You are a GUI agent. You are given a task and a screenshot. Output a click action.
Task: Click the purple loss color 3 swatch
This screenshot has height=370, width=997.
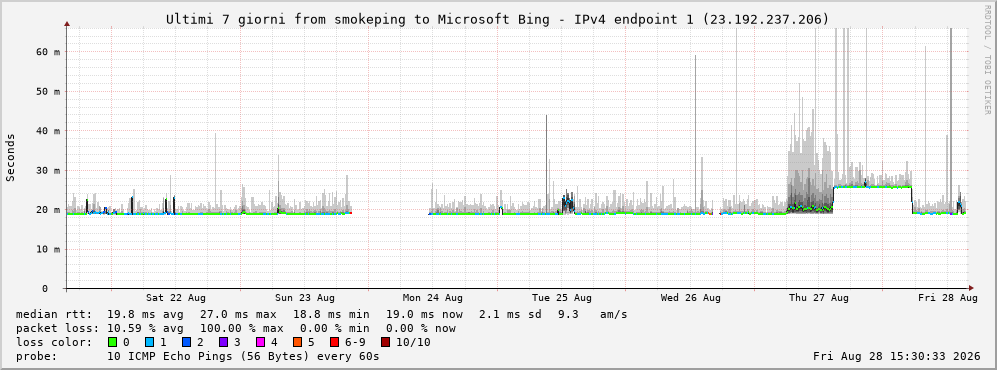[x=223, y=343]
